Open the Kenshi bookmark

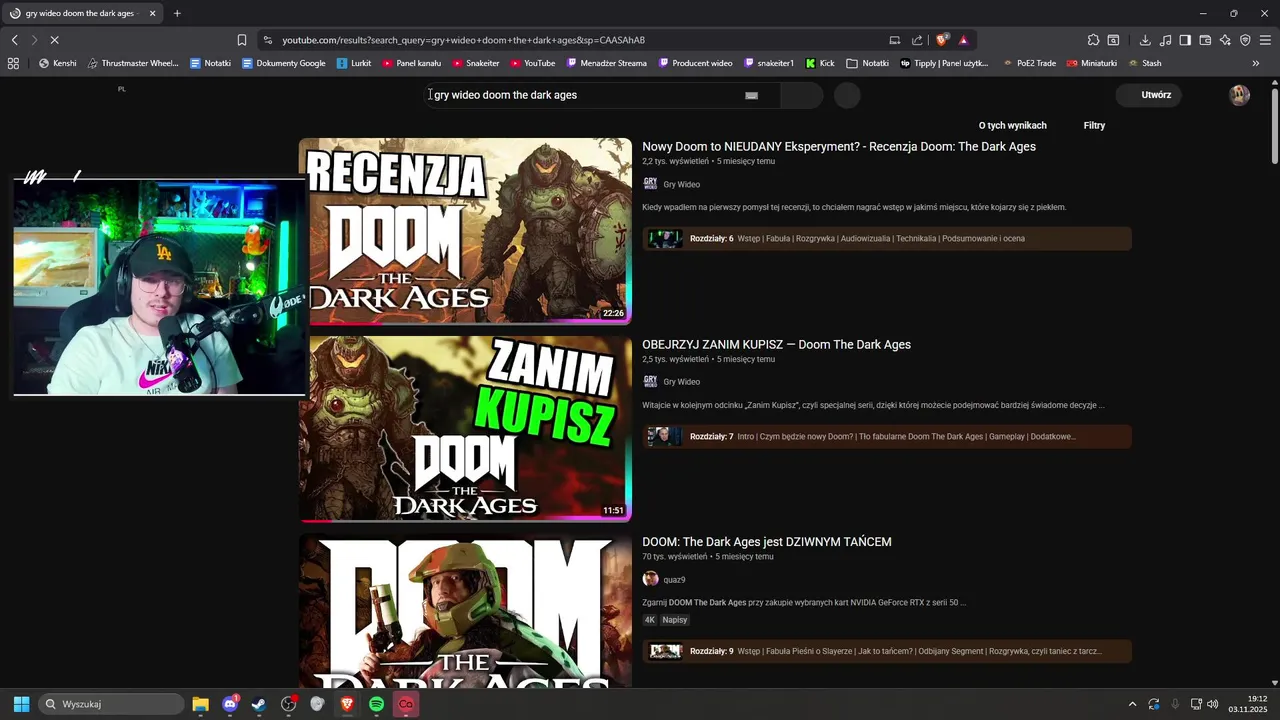pos(57,63)
